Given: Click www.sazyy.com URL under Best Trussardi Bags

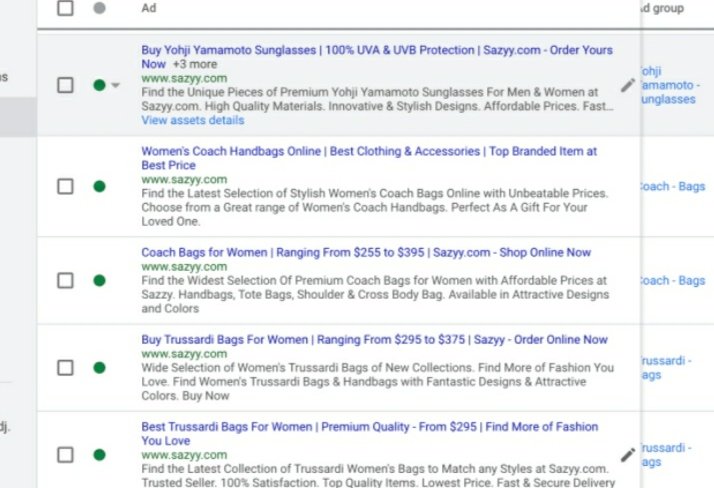Looking at the screenshot, I should [184, 455].
